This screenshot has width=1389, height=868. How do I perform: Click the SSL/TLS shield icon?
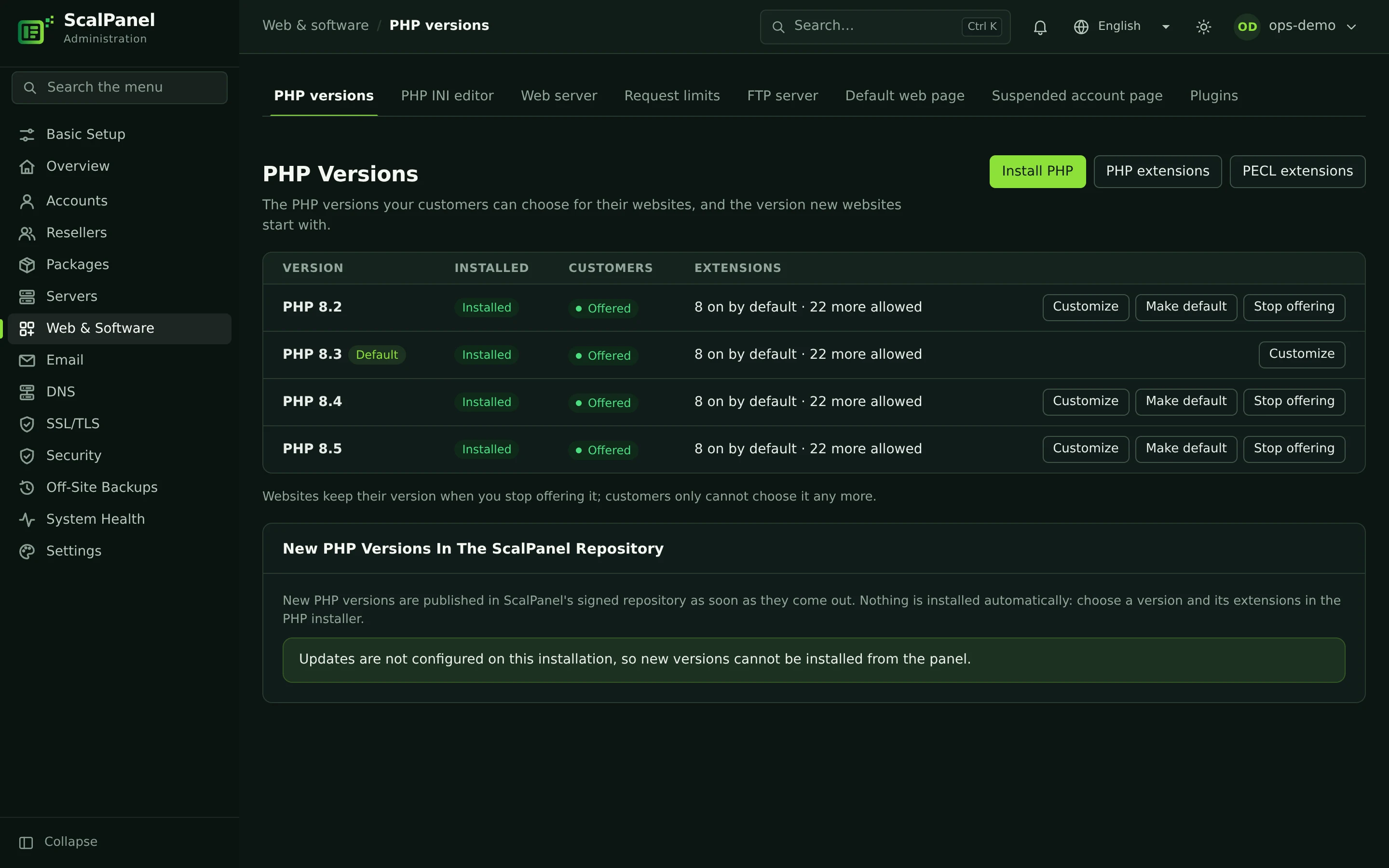(27, 424)
